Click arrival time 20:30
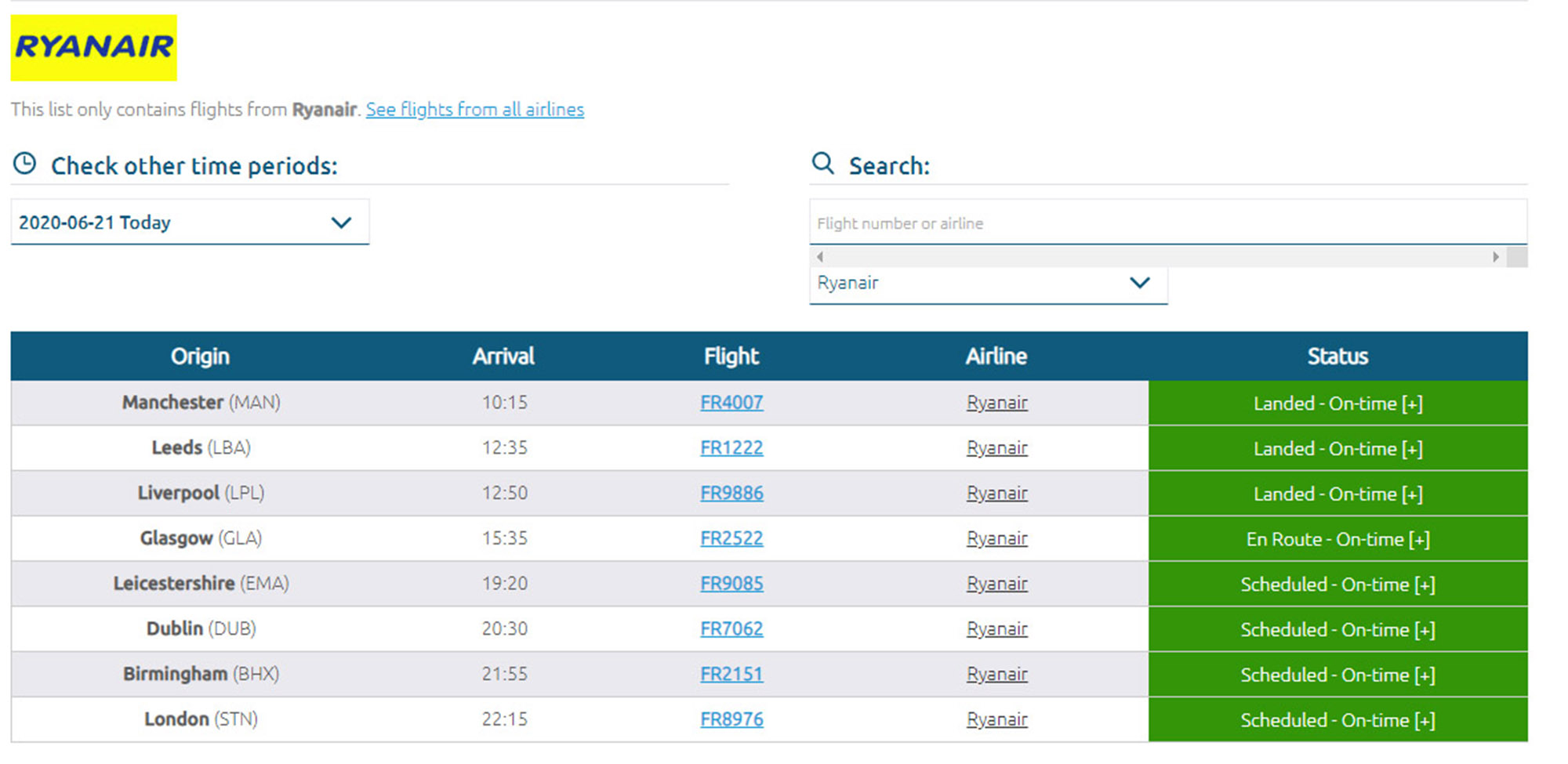 504,628
